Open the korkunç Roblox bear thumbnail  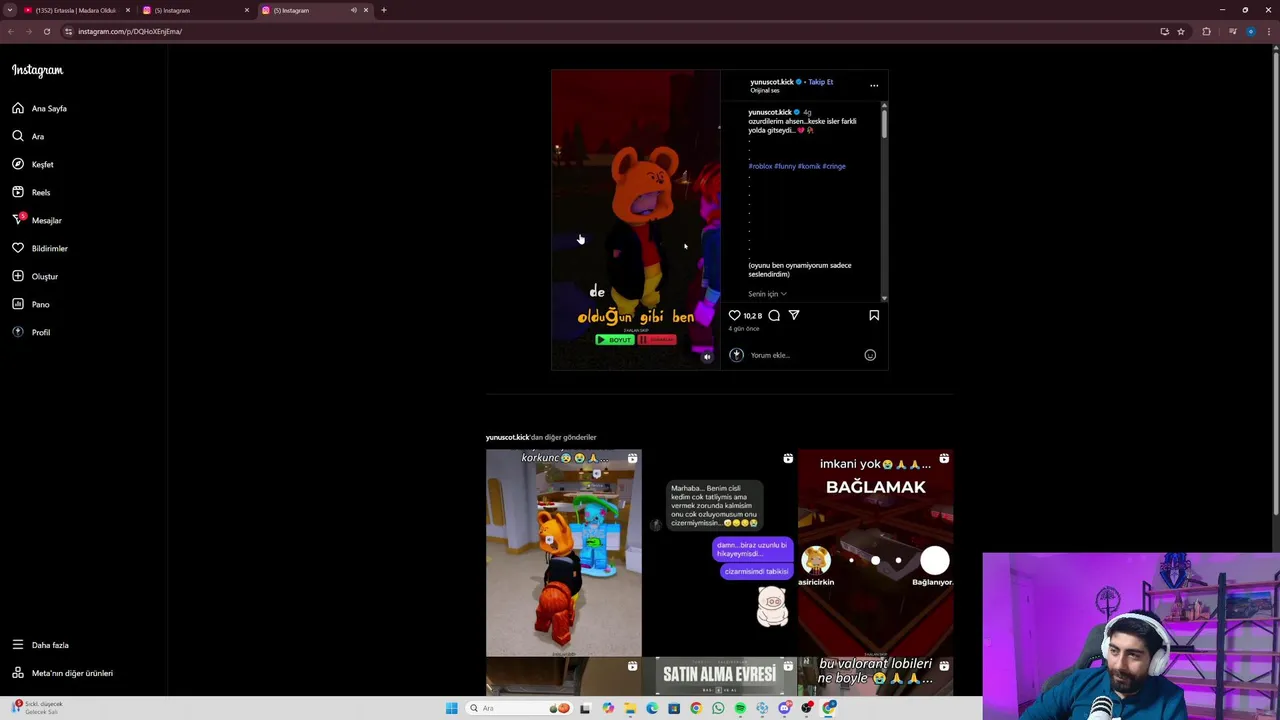564,552
